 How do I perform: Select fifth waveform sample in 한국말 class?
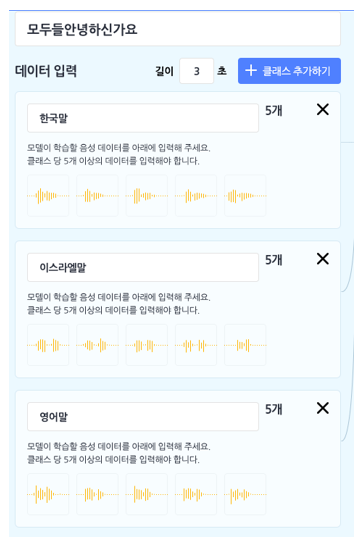click(x=245, y=196)
